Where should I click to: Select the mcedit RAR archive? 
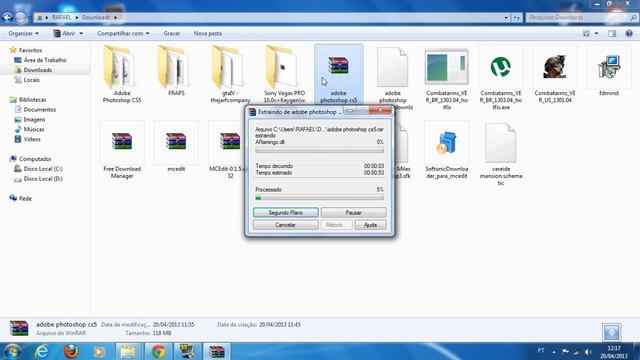(x=176, y=147)
